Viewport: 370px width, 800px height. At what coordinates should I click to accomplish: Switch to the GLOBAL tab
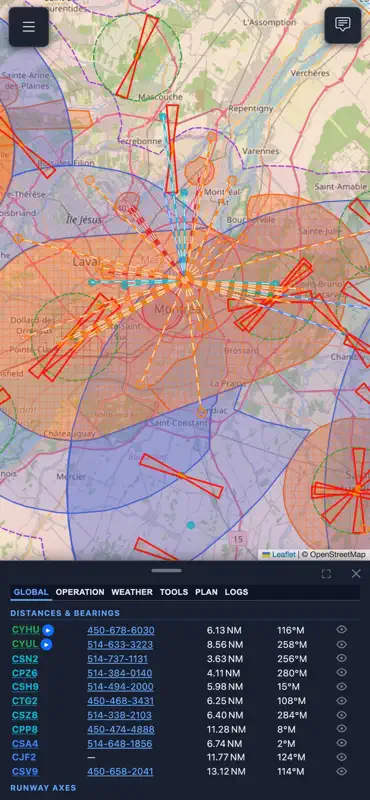coord(31,592)
